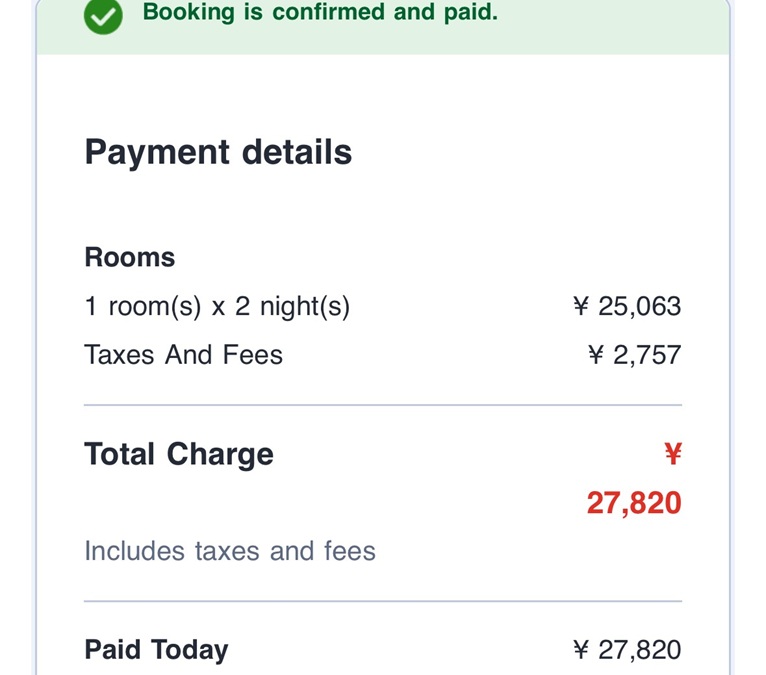Click the ¥ 27,820 Paid Today amount
The width and height of the screenshot is (766, 675).
(x=627, y=650)
